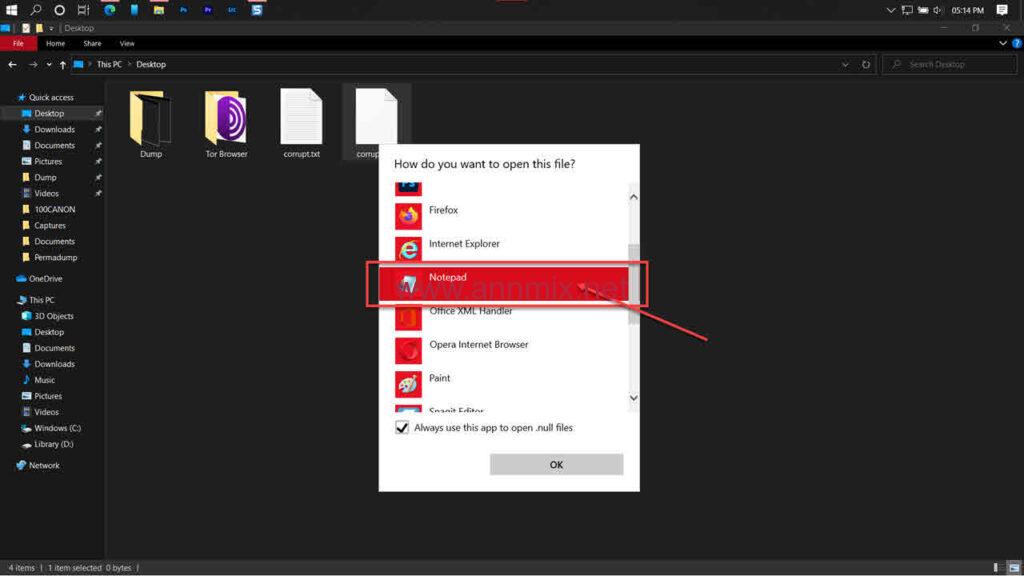The image size is (1024, 576).
Task: Open the address bar history dropdown
Action: 846,65
